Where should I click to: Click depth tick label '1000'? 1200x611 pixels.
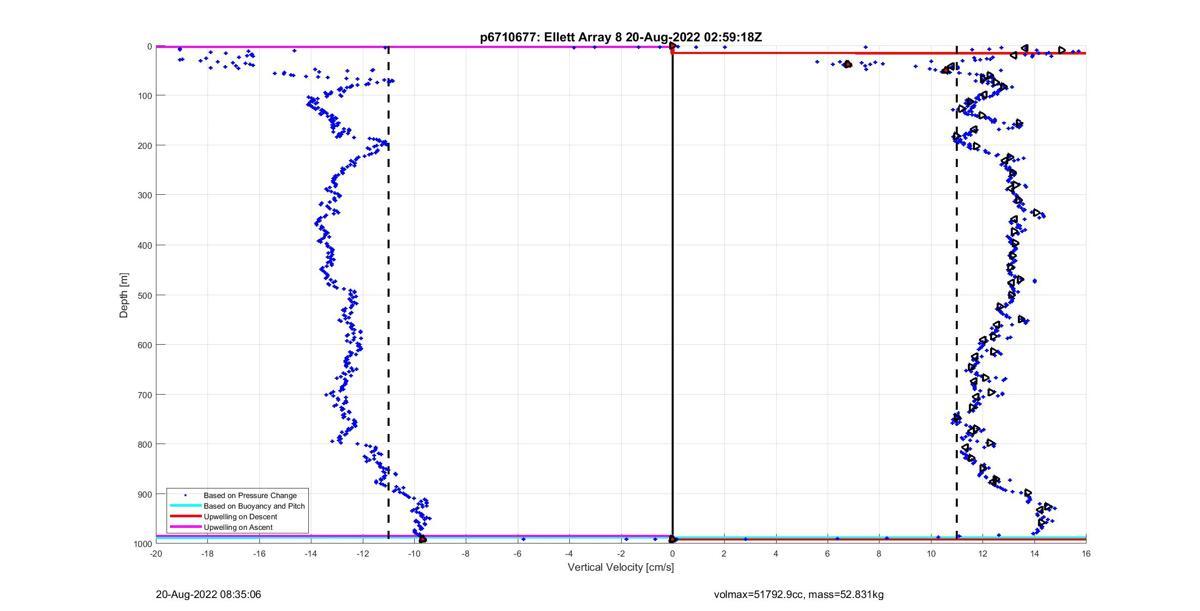point(142,544)
